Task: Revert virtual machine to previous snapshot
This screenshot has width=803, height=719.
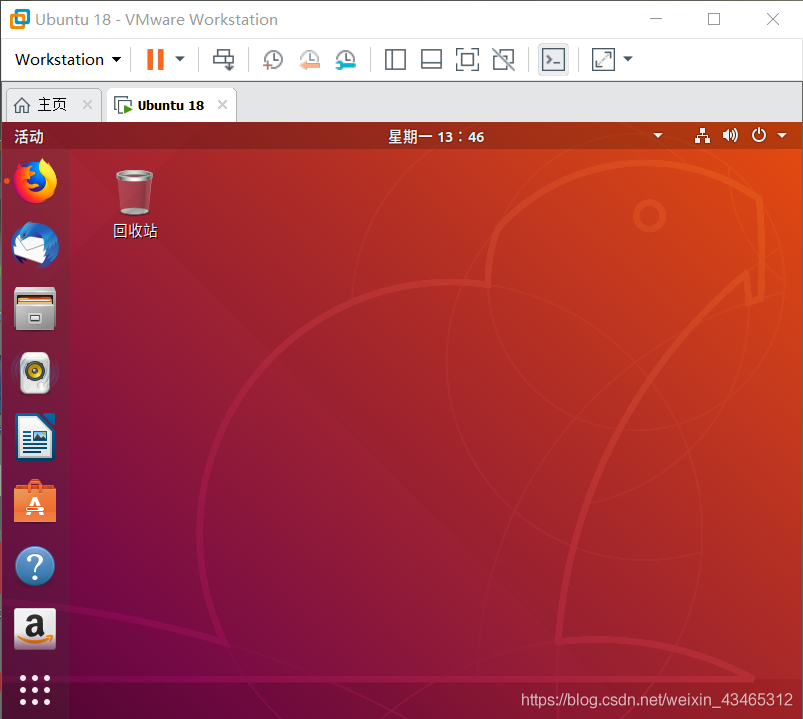Action: click(x=309, y=59)
